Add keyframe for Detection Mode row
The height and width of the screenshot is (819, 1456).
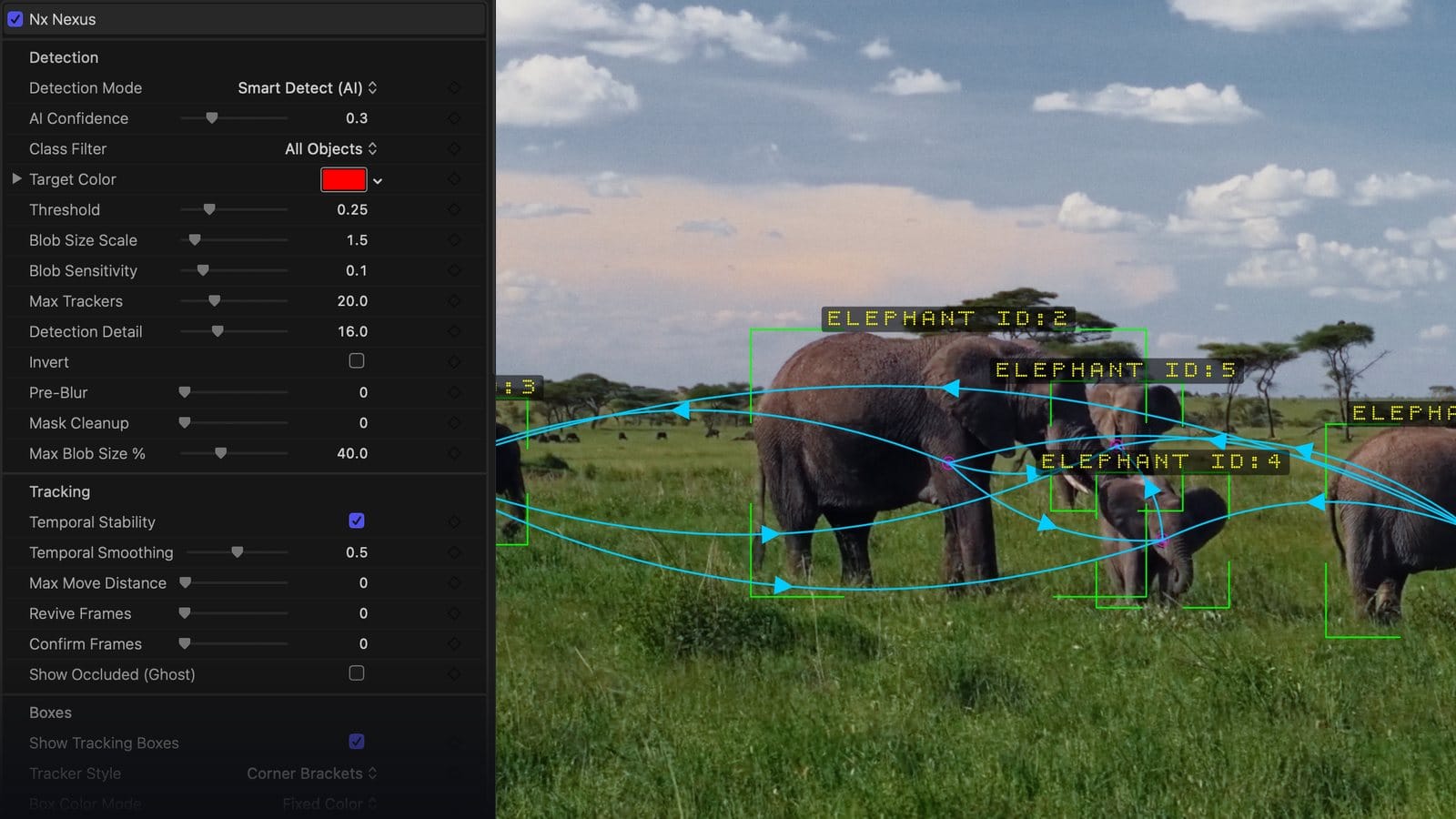pyautogui.click(x=454, y=87)
